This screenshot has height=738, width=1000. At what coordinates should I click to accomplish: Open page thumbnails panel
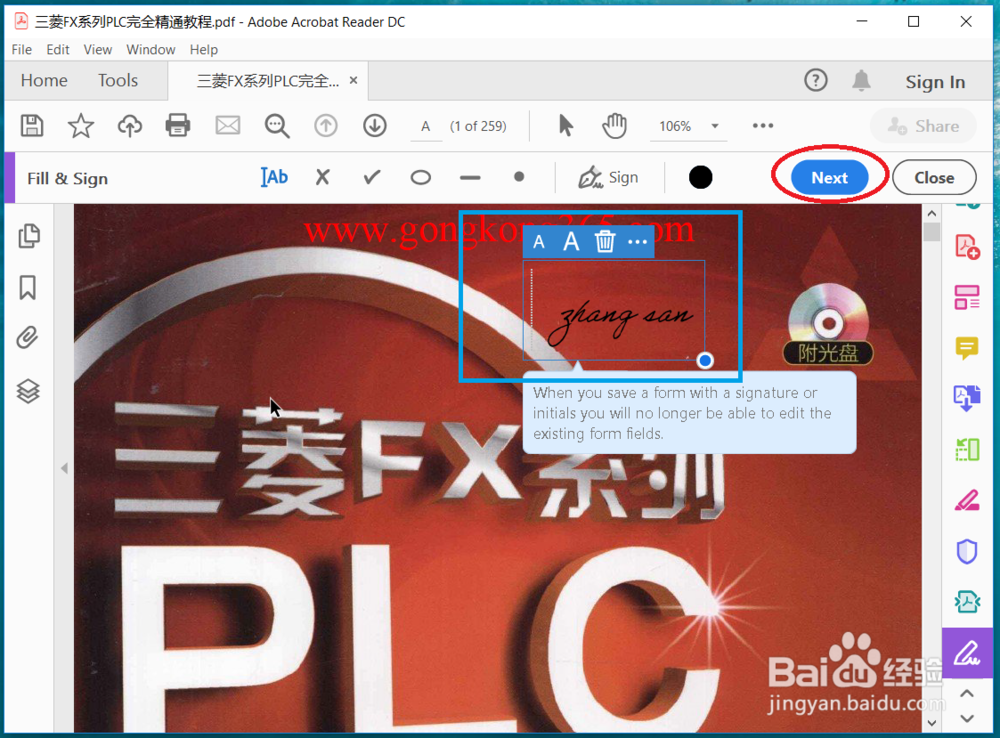click(29, 236)
